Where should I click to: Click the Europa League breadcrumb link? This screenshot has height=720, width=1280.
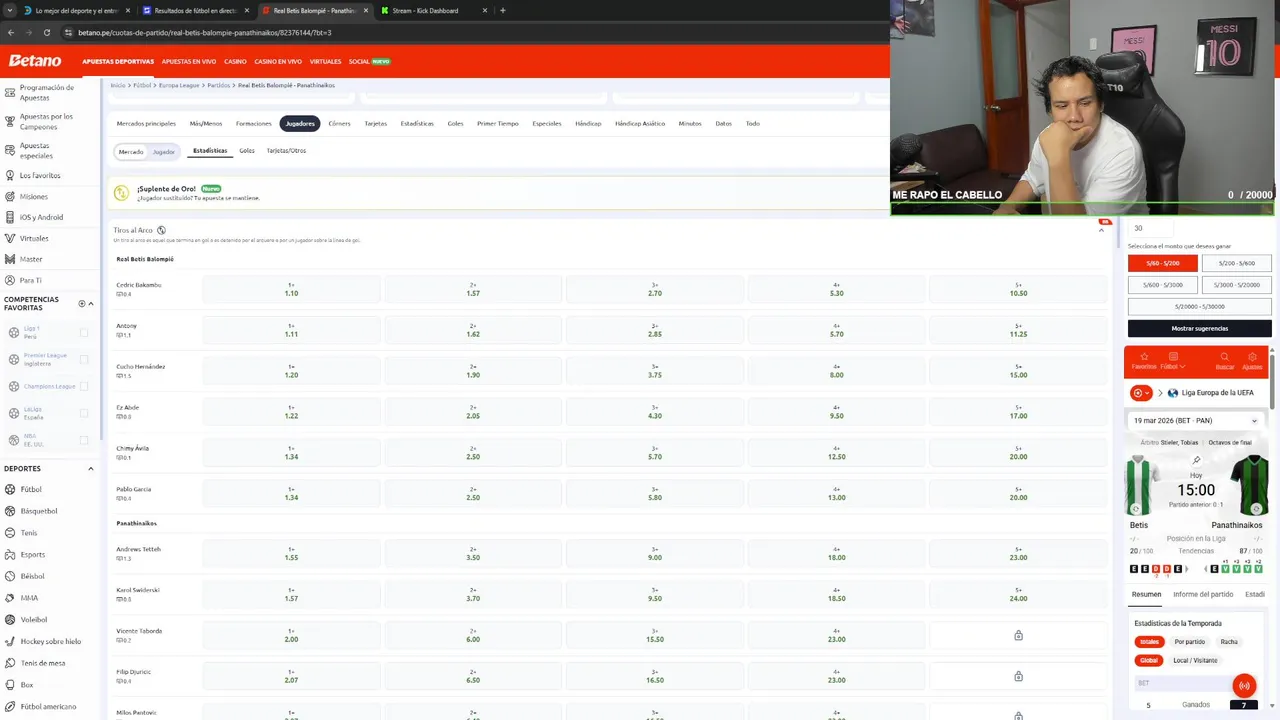[x=179, y=85]
